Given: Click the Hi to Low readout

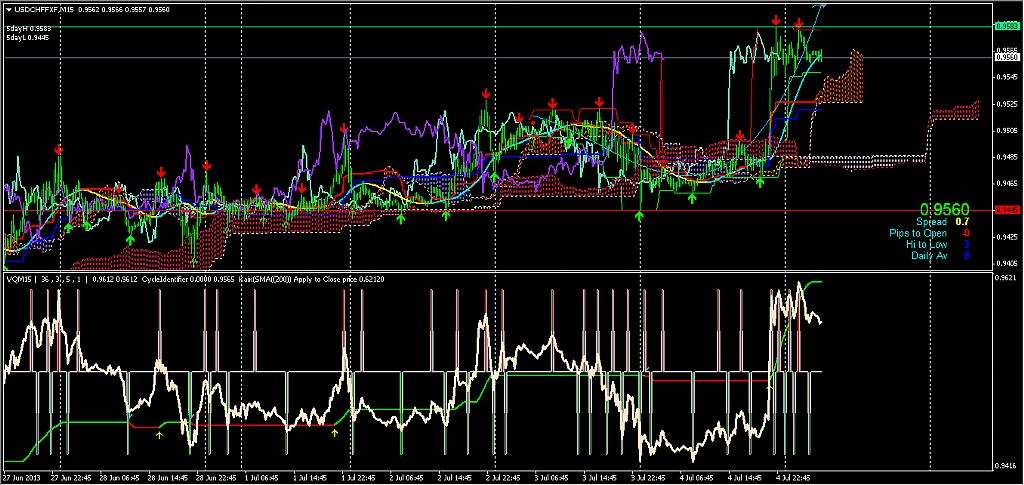Looking at the screenshot, I should coord(935,244).
